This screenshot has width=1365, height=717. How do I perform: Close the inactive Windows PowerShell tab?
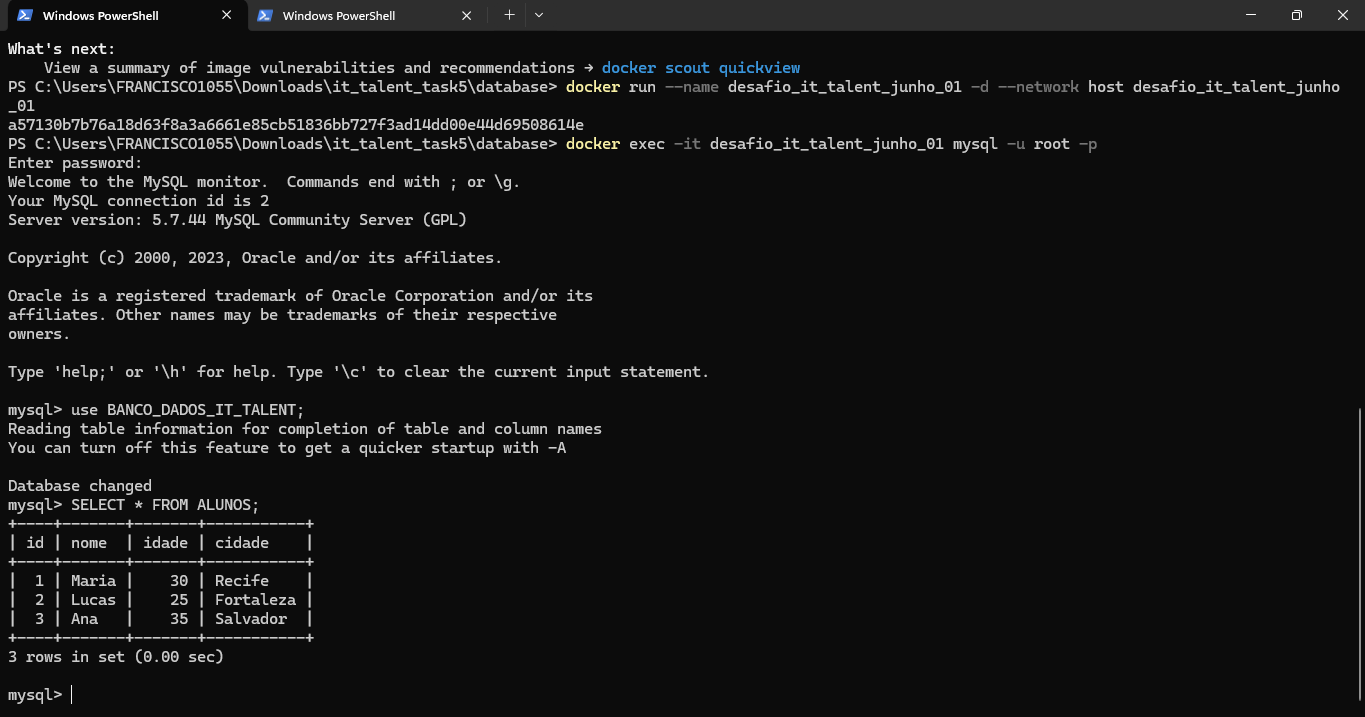point(466,15)
